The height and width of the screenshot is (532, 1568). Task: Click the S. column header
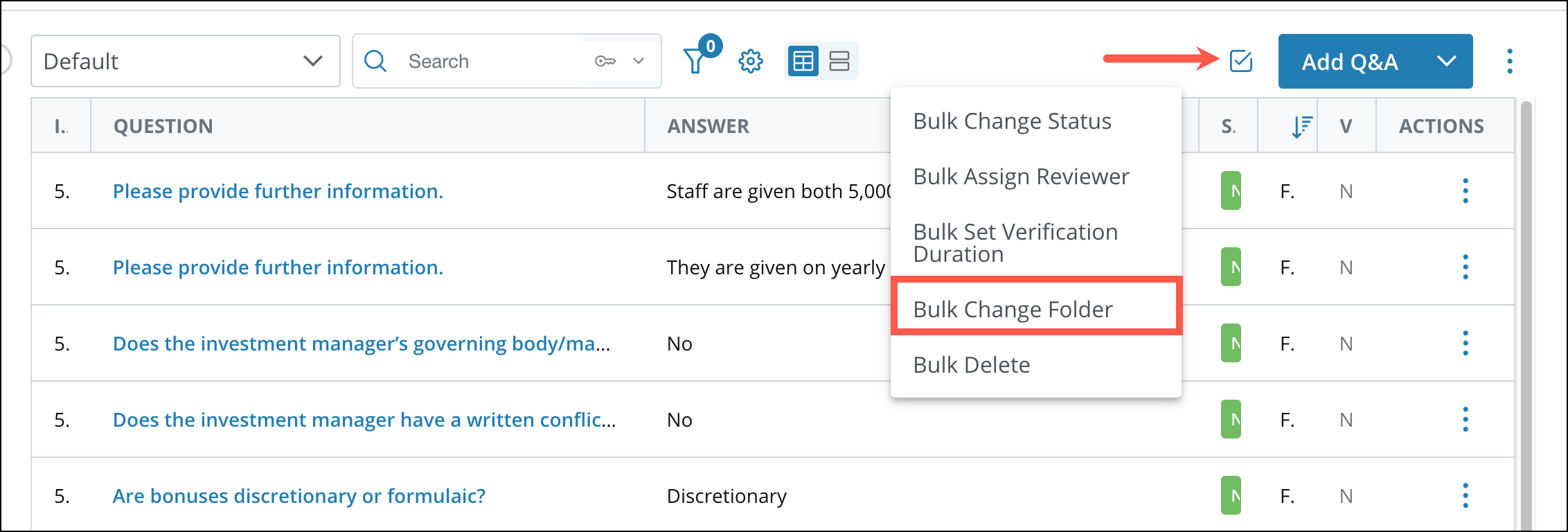point(1228,126)
